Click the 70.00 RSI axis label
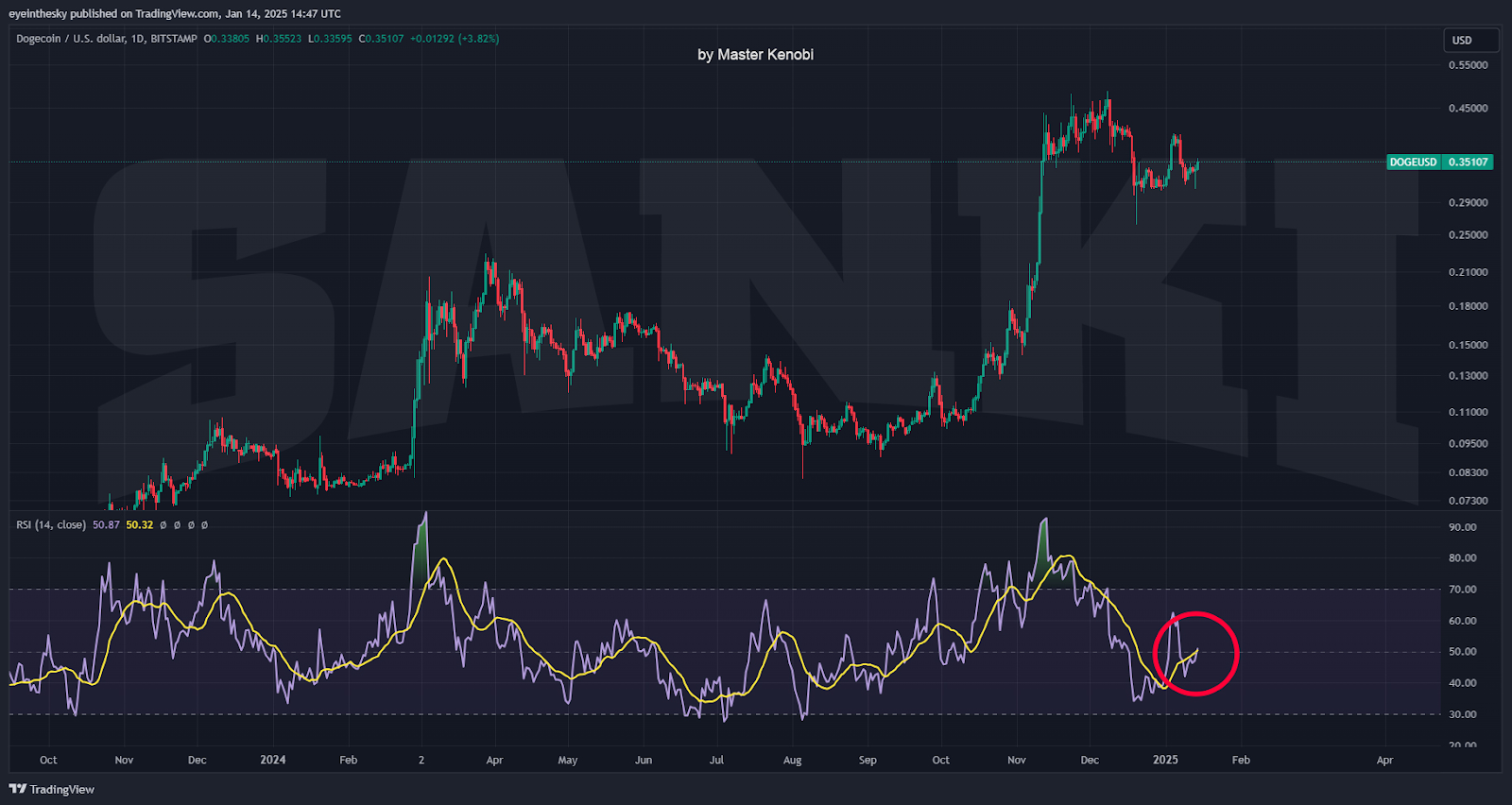Screen dimensions: 1512x805 tap(1462, 589)
